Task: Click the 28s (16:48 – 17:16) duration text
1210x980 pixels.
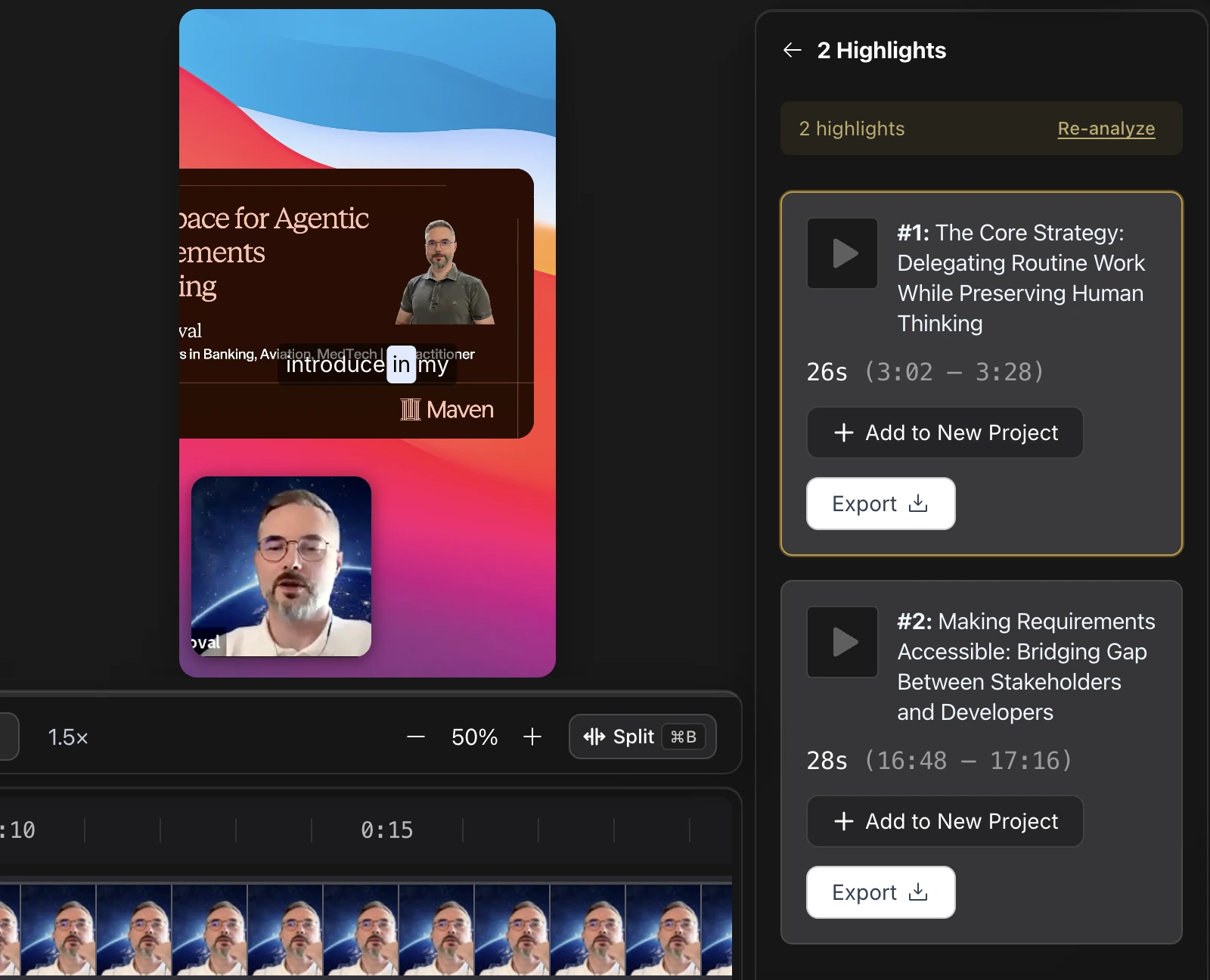Action: coord(940,761)
